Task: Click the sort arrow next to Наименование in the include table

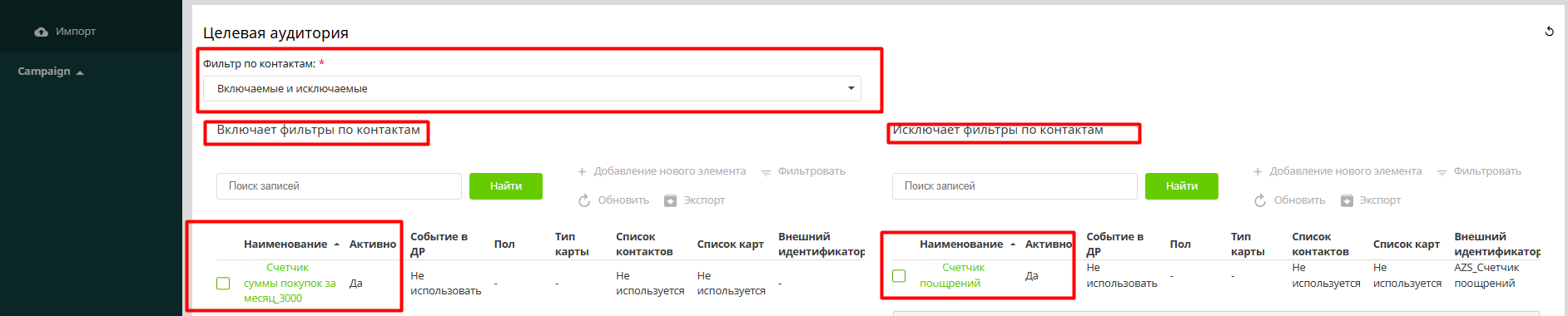Action: (x=336, y=244)
